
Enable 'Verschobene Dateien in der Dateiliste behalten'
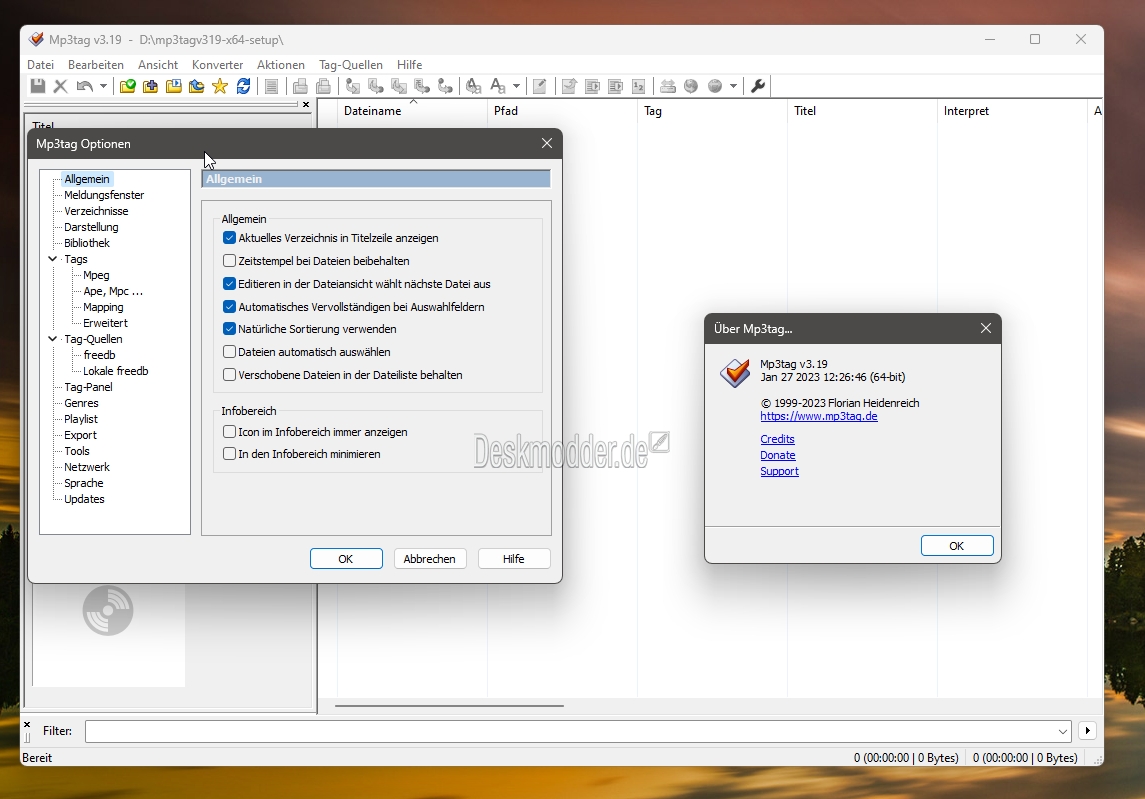pos(229,375)
